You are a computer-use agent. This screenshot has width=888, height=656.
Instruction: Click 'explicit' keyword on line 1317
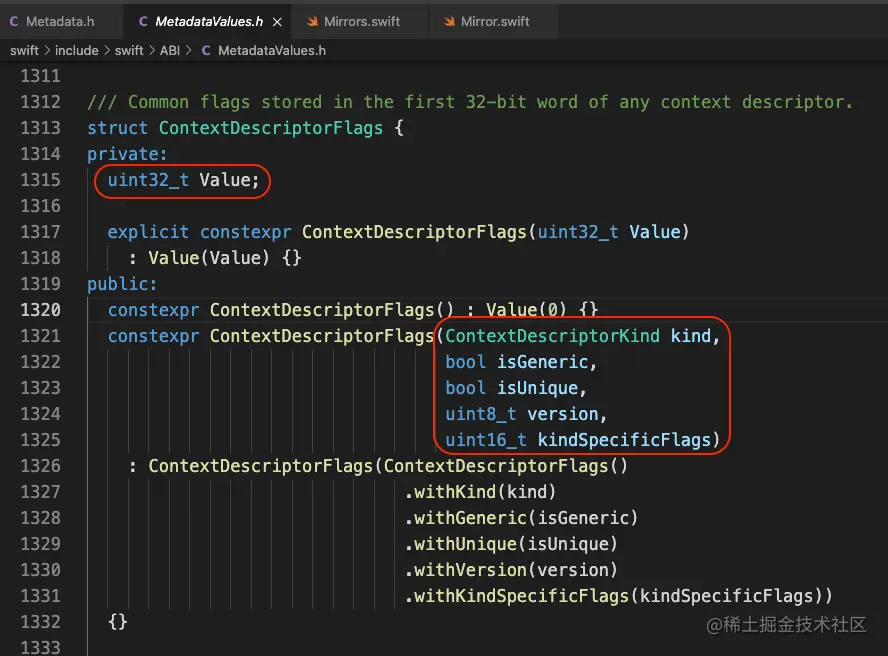(x=148, y=232)
